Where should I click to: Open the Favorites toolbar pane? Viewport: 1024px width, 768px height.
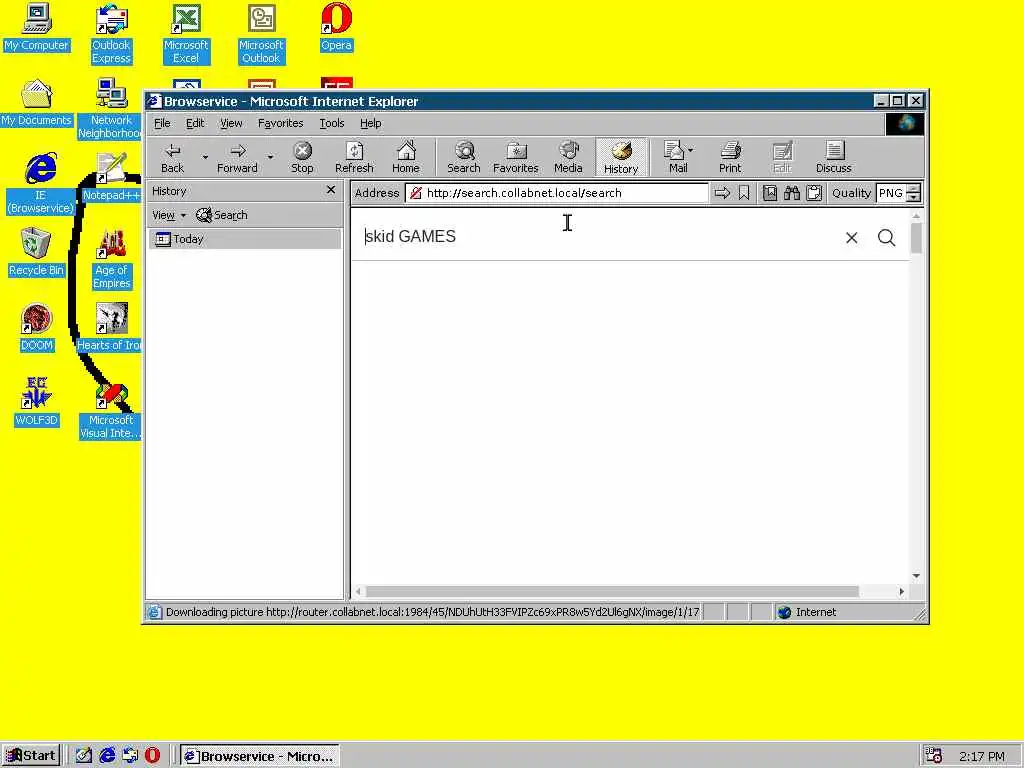(x=515, y=157)
